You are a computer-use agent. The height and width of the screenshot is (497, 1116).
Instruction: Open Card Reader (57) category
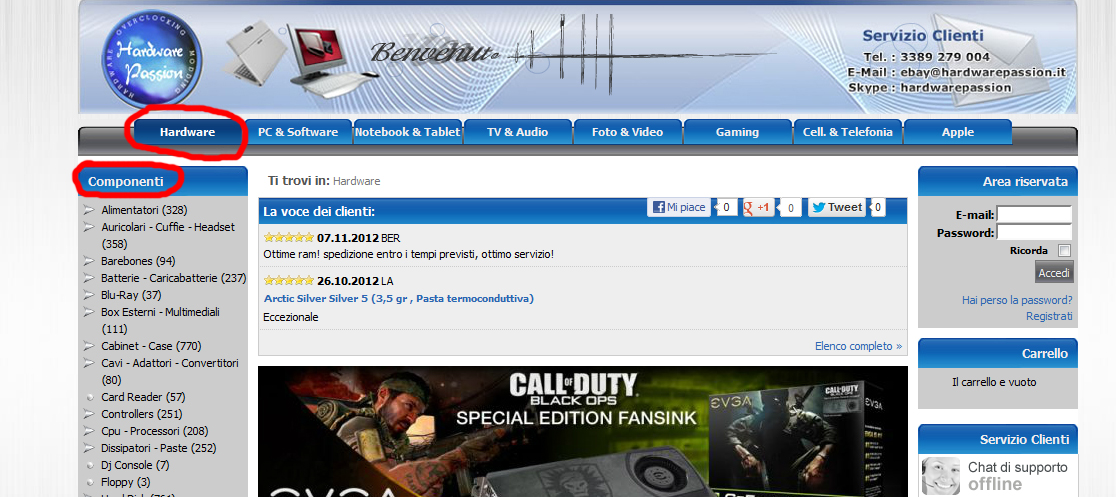[x=143, y=397]
